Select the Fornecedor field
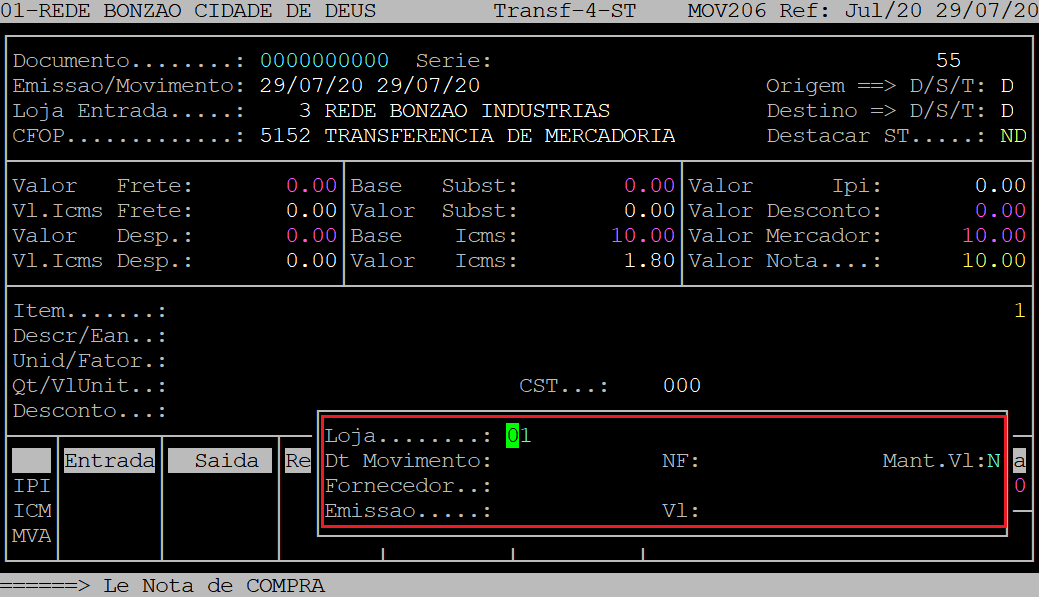The image size is (1039, 597). pyautogui.click(x=560, y=486)
